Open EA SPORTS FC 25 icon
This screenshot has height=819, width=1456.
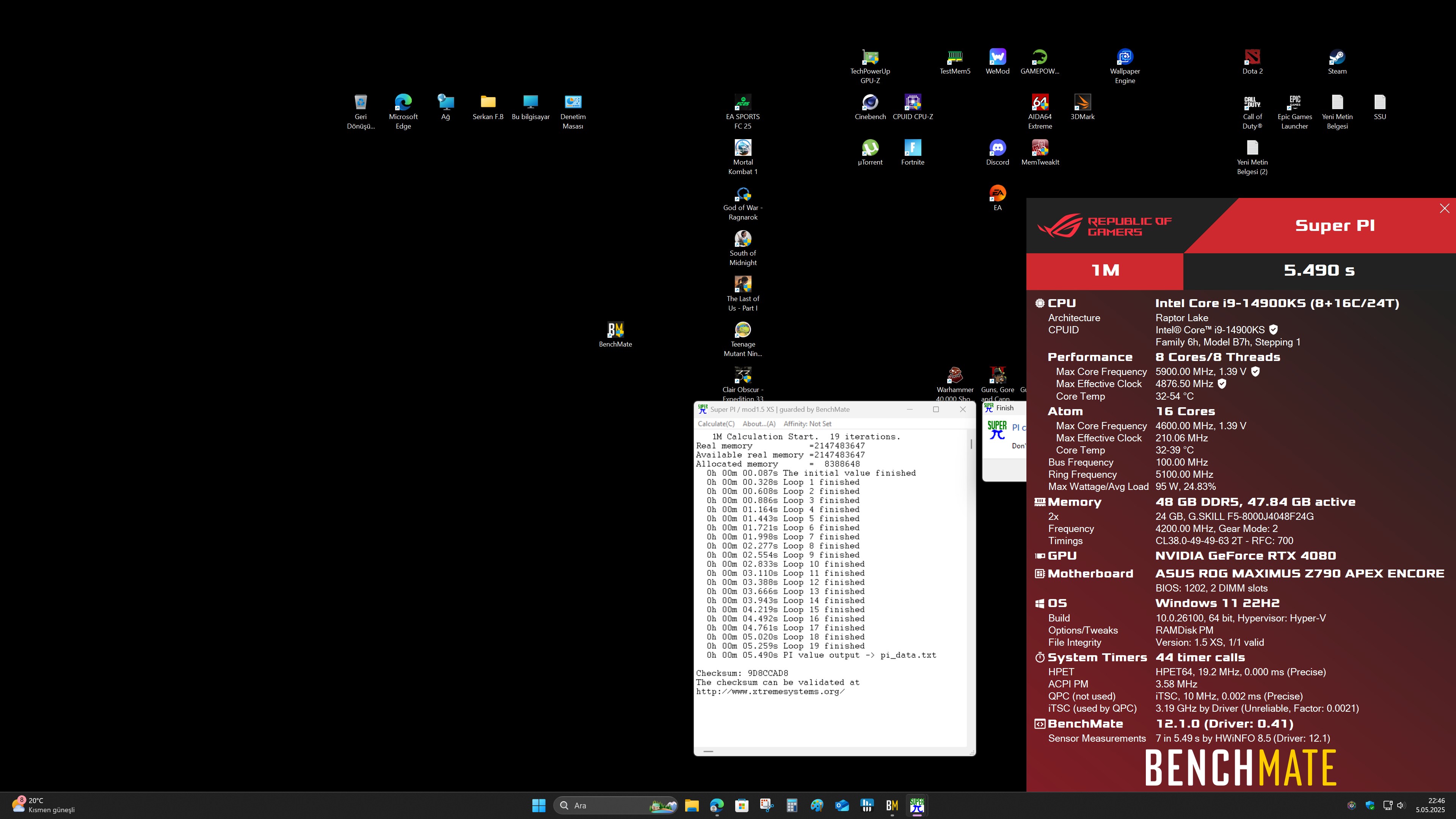tap(743, 112)
